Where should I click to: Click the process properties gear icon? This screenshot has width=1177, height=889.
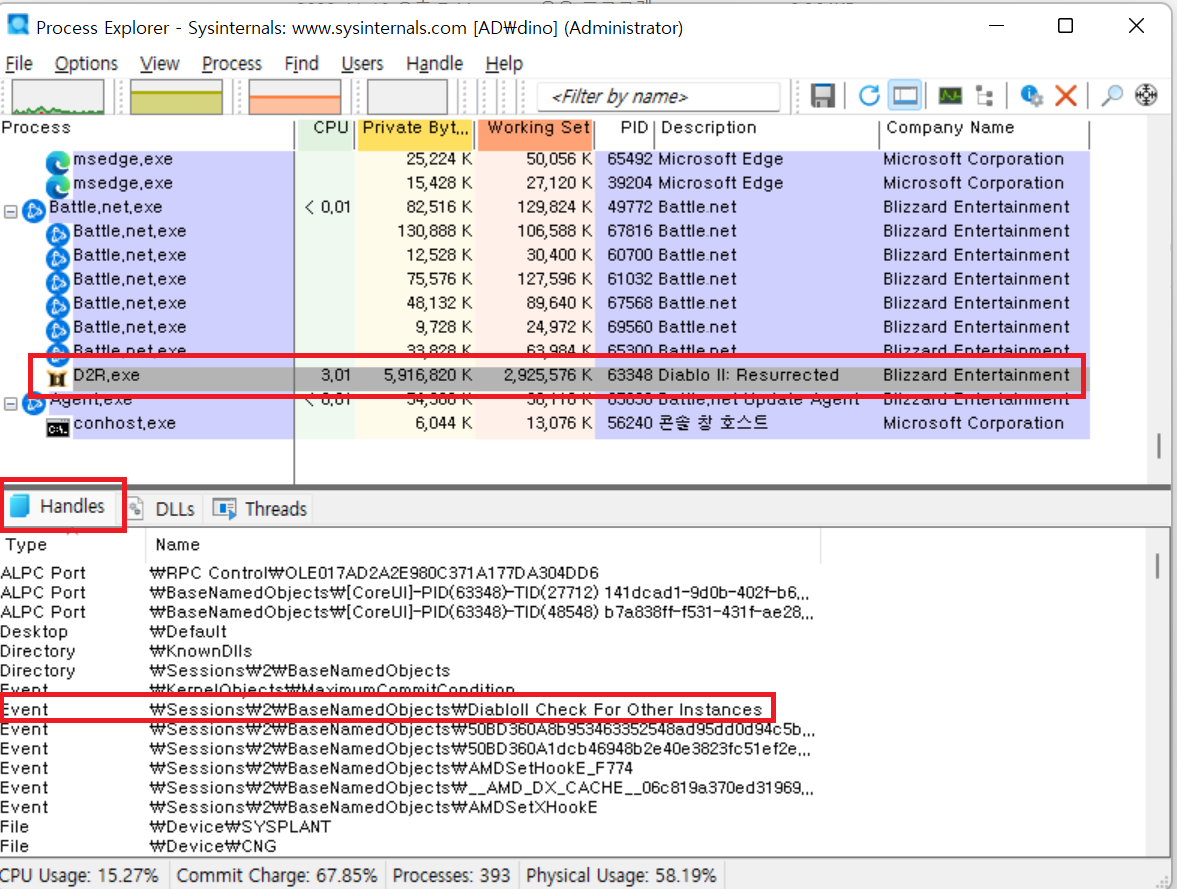click(x=1031, y=96)
